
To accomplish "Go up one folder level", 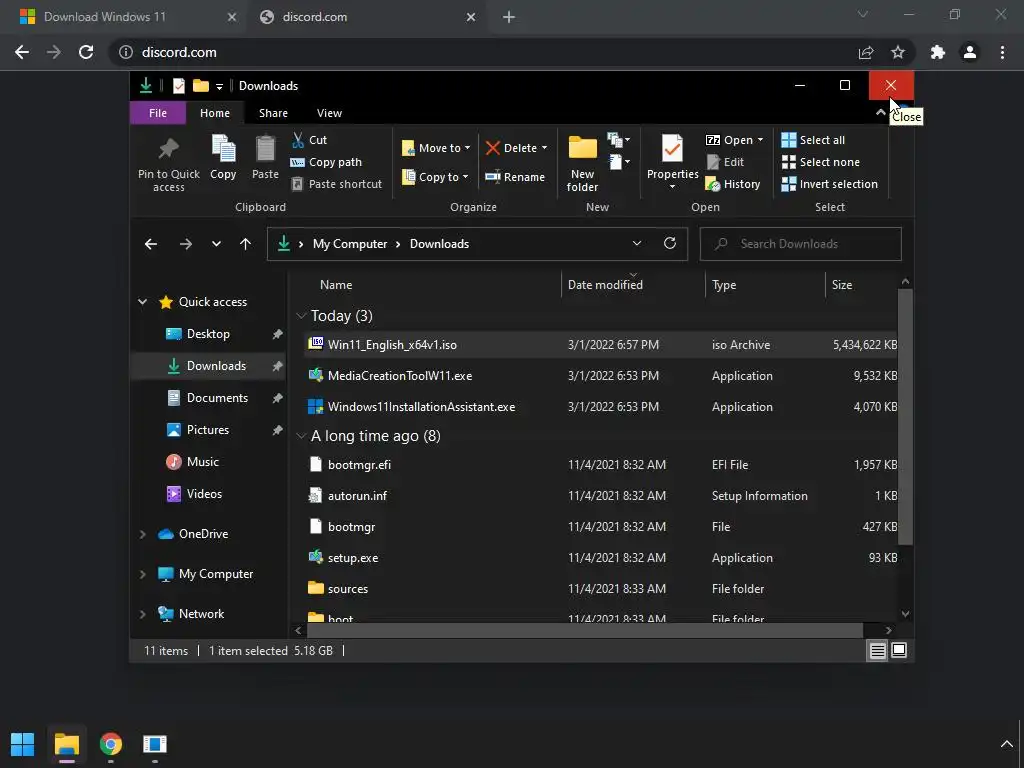I will point(246,244).
